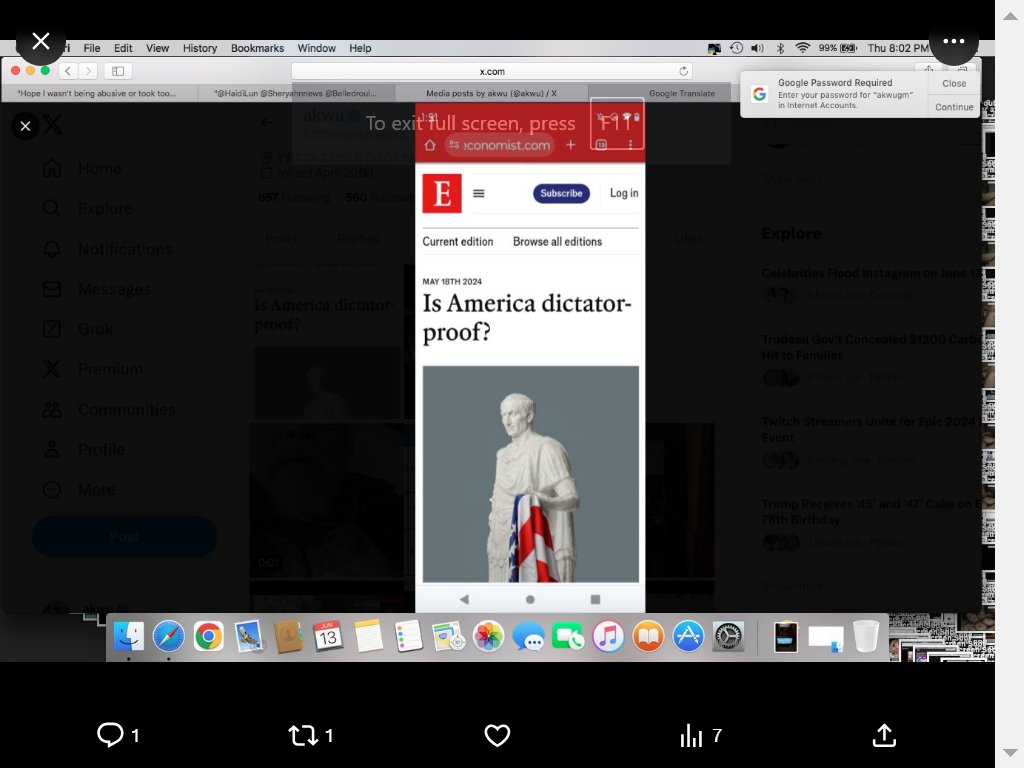Switch to the "Hope I wasn't being abusive" tab
Image resolution: width=1024 pixels, height=768 pixels.
pos(97,93)
